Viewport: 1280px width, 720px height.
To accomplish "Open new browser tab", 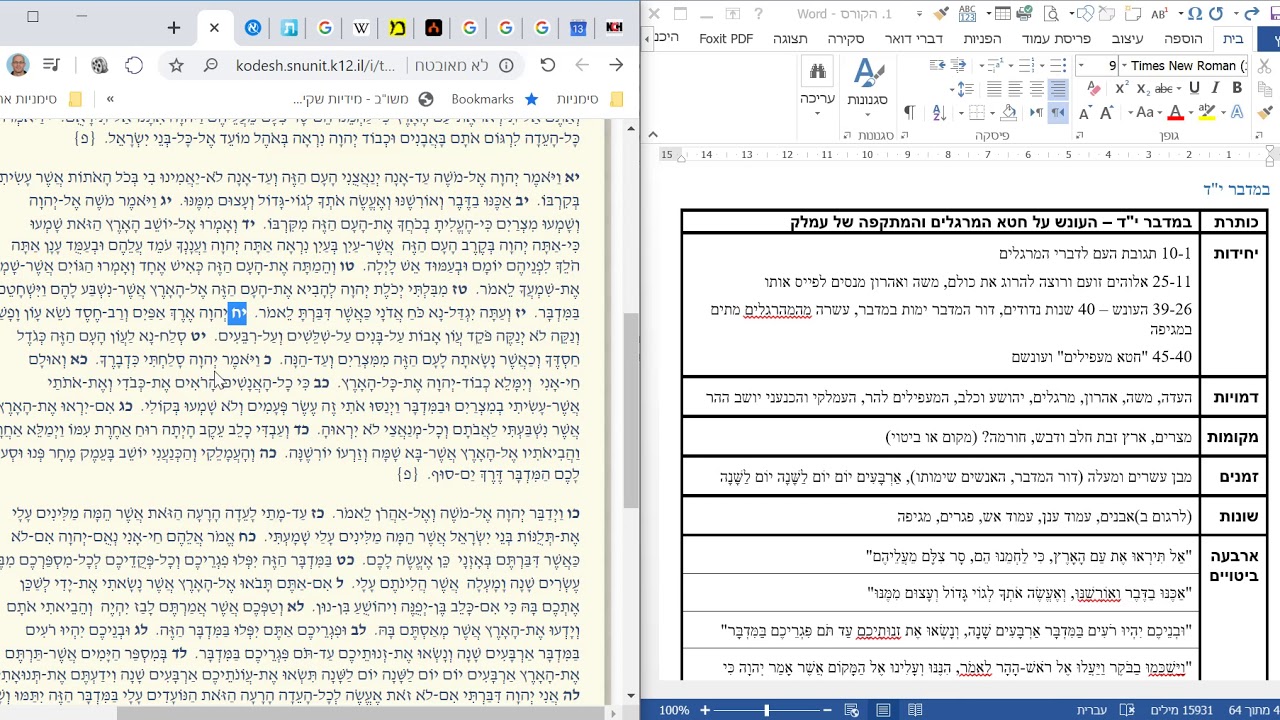I will point(173,28).
